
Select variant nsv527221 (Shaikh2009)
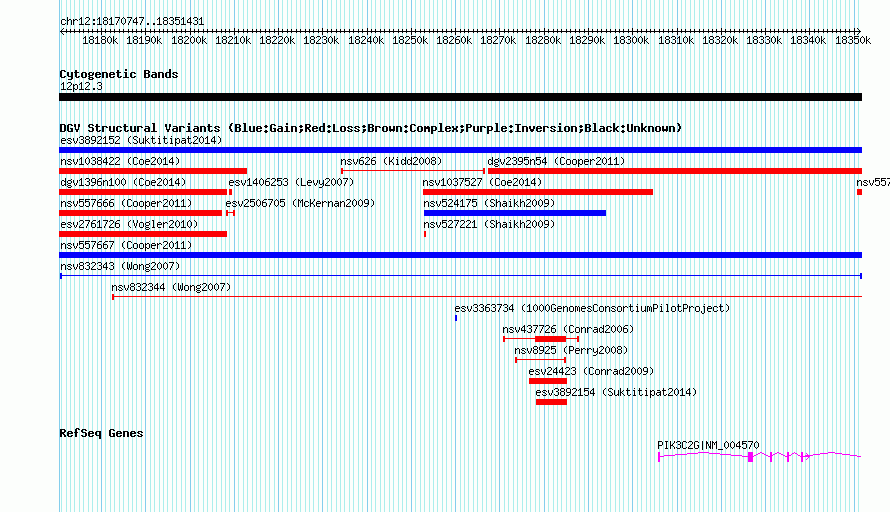coord(489,224)
